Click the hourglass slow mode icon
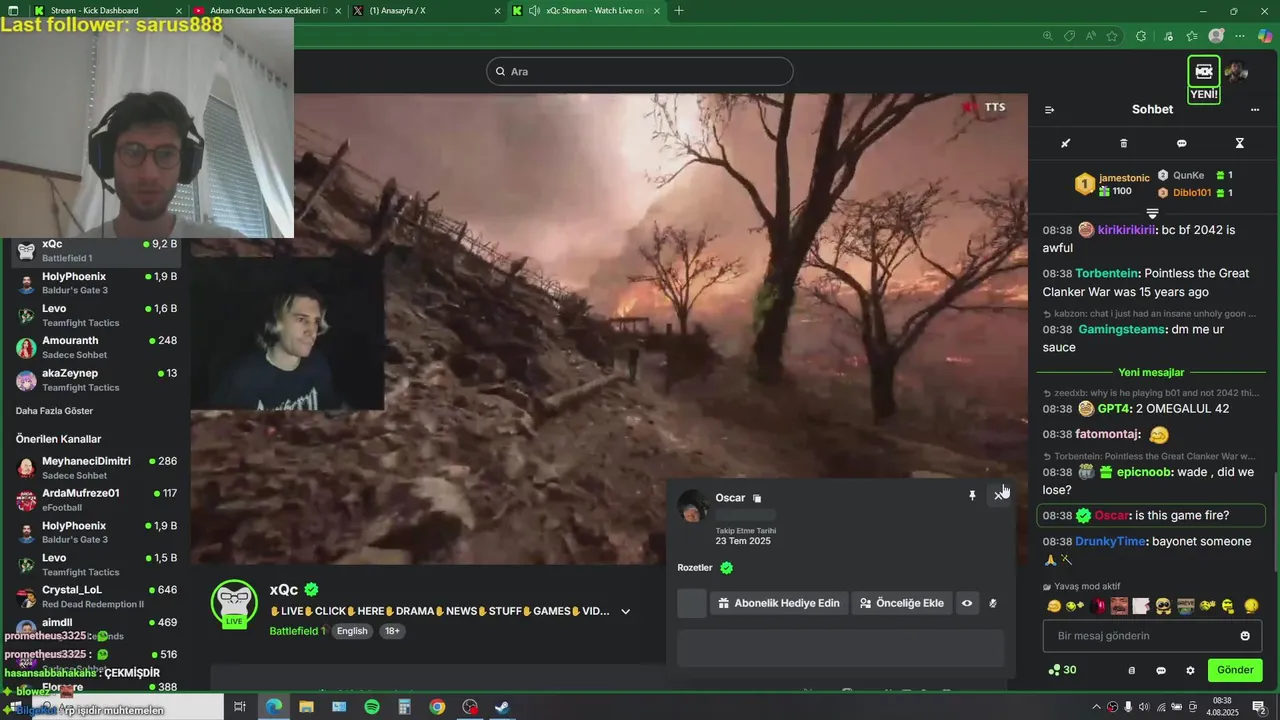The height and width of the screenshot is (720, 1280). [1239, 143]
